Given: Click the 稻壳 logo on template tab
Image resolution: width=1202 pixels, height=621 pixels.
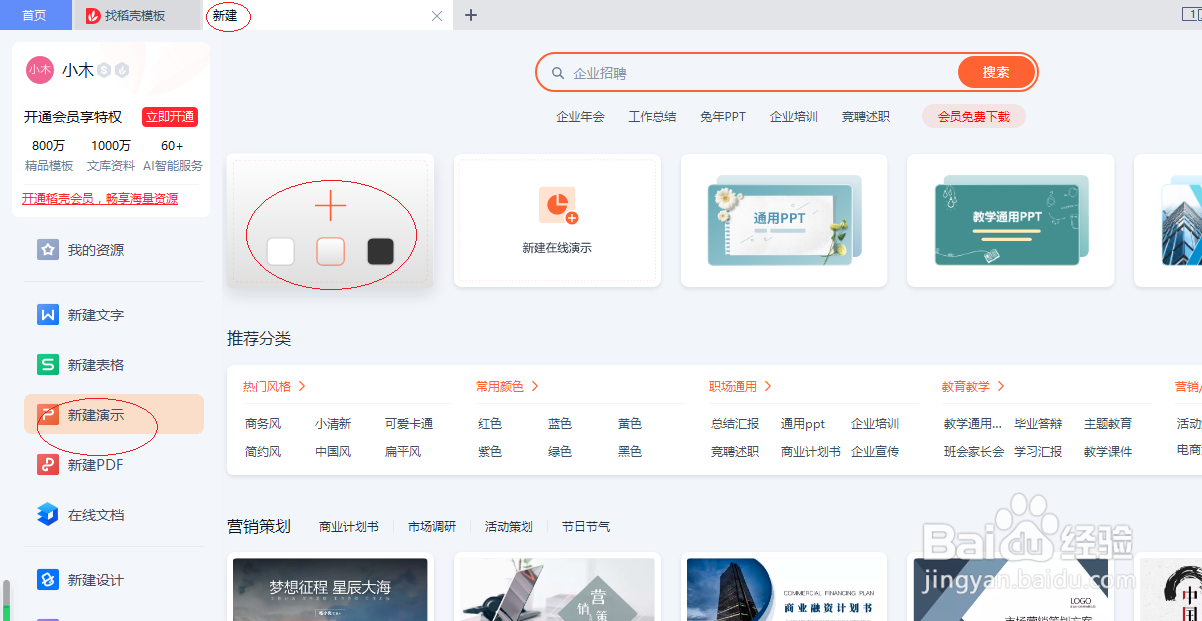Looking at the screenshot, I should click(93, 16).
